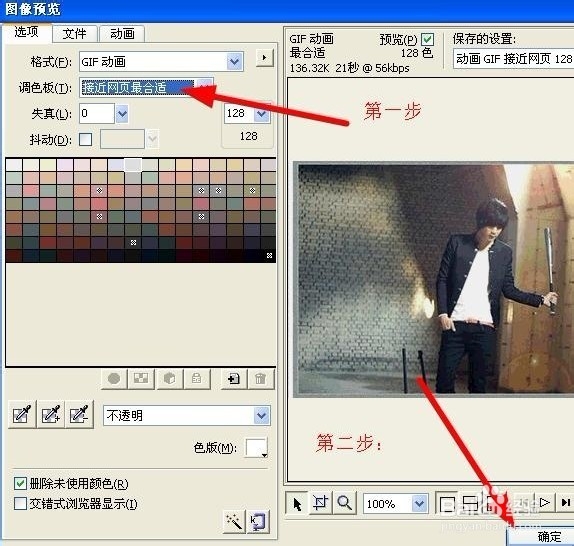
Task: Switch to single preview window view
Action: pyautogui.click(x=447, y=504)
